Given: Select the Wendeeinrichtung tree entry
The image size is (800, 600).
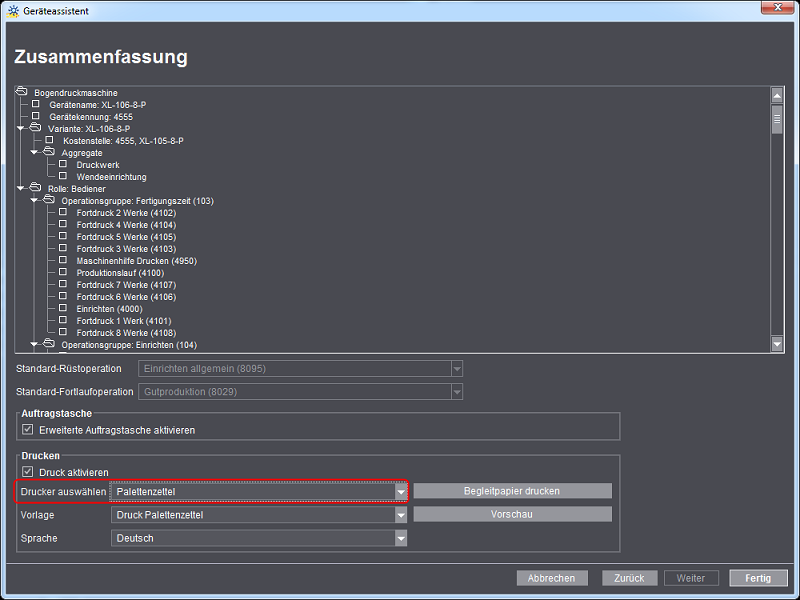Looking at the screenshot, I should [111, 176].
